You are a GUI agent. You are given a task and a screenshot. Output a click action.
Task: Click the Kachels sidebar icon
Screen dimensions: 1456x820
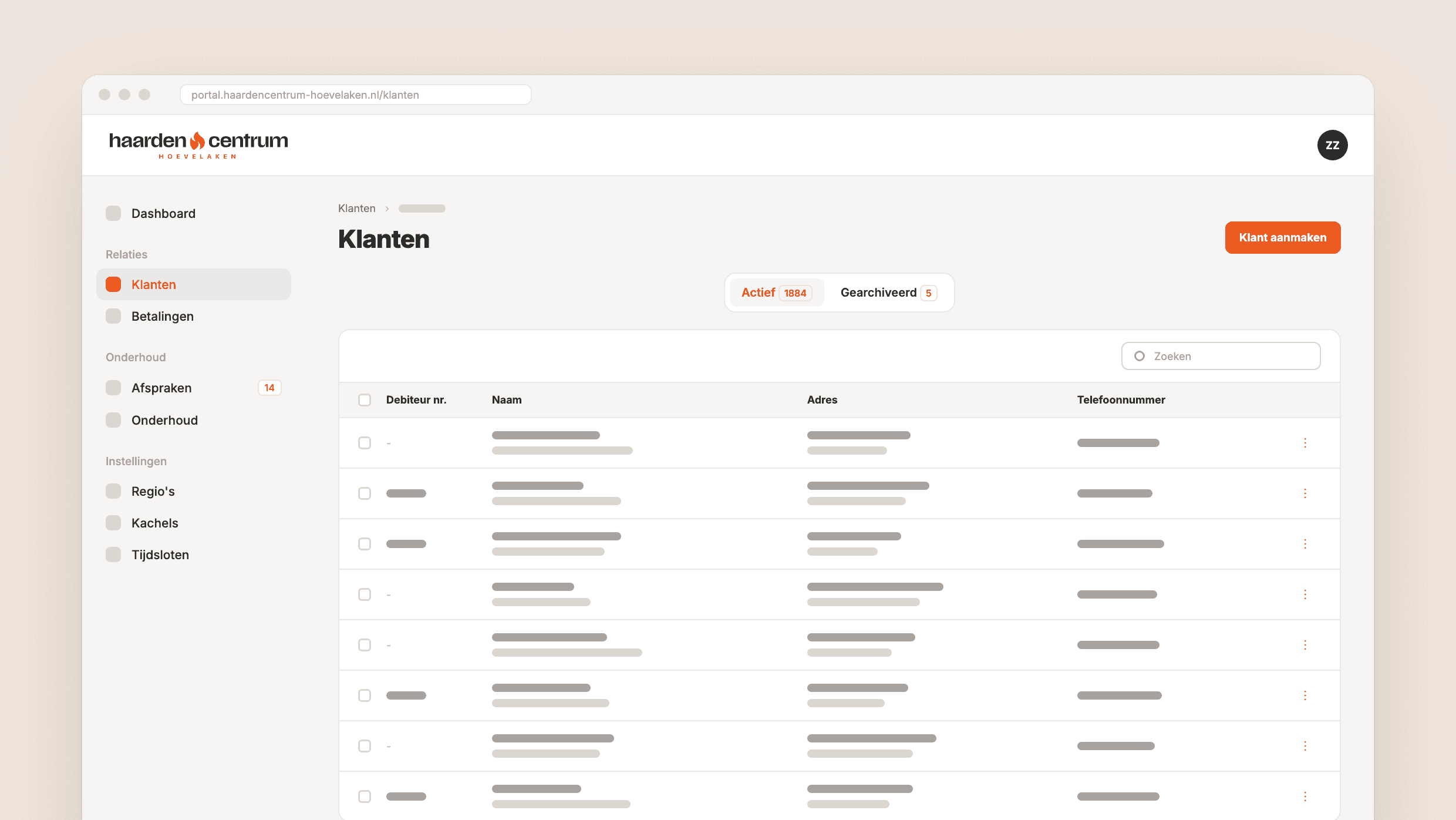(113, 523)
